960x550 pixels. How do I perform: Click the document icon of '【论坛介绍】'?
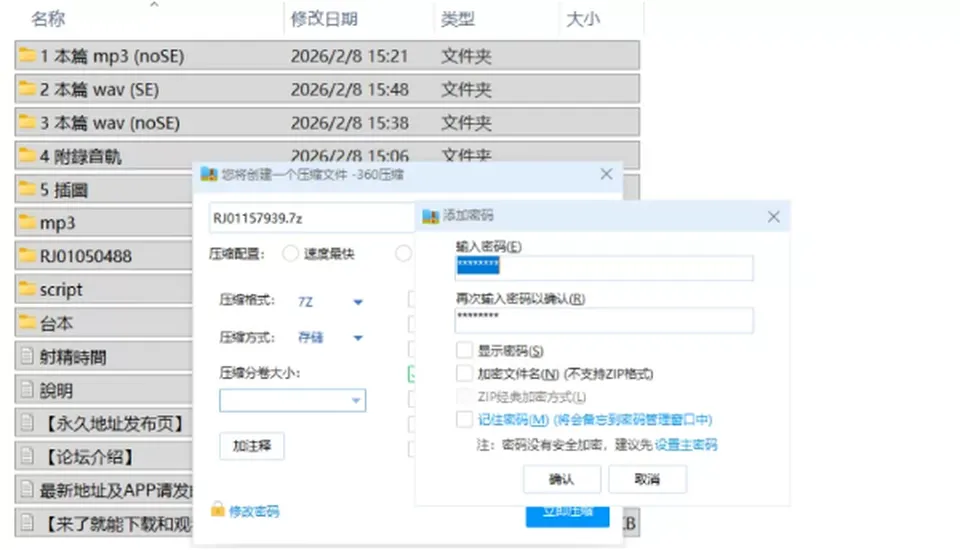click(x=27, y=456)
